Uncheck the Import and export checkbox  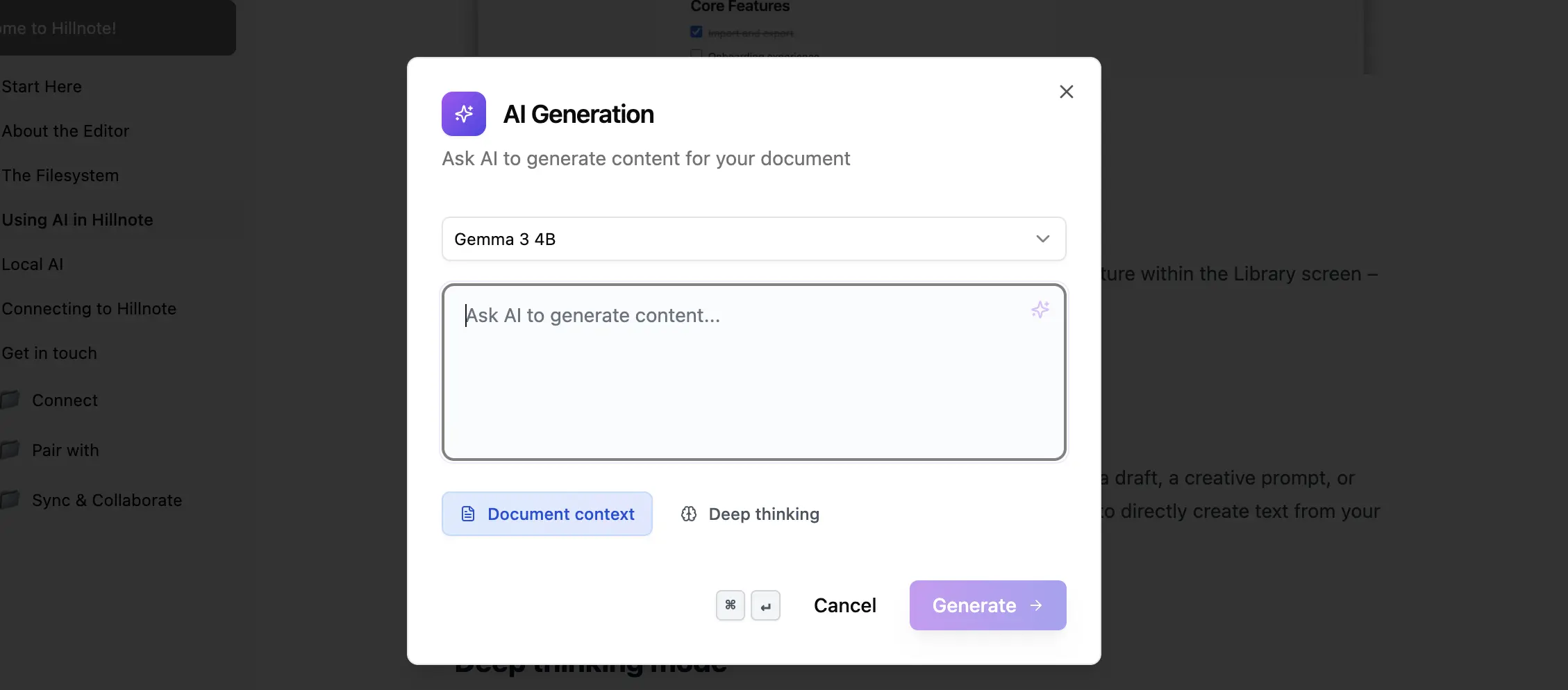pyautogui.click(x=696, y=32)
